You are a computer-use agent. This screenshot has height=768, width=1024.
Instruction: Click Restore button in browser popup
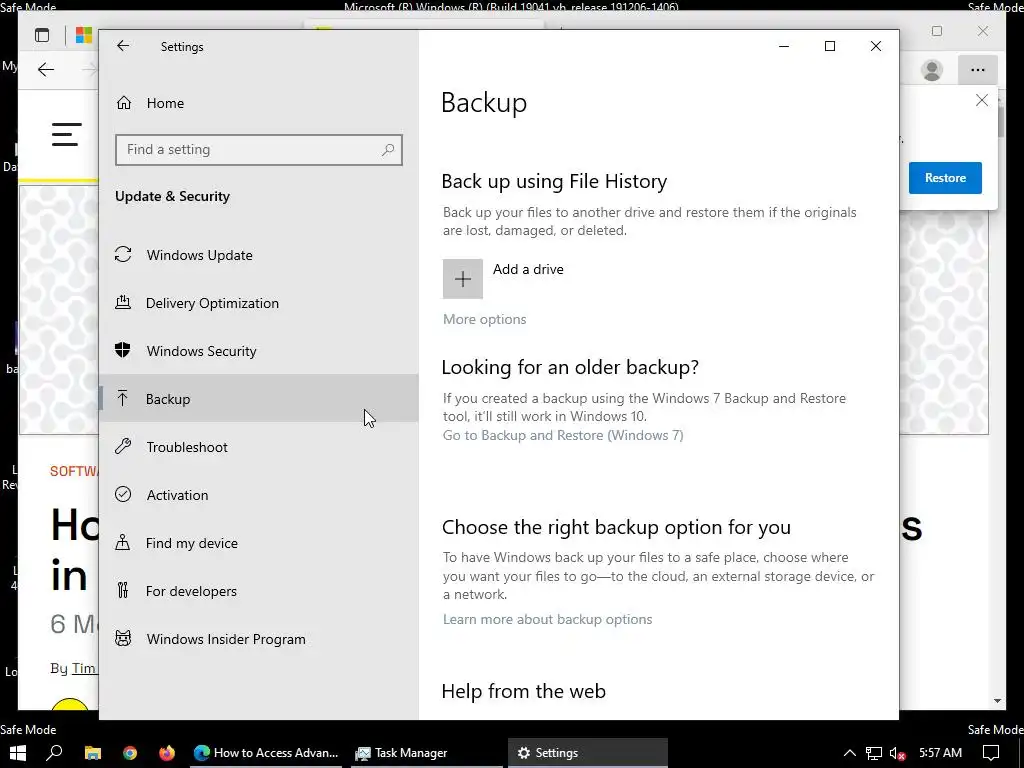pyautogui.click(x=945, y=178)
